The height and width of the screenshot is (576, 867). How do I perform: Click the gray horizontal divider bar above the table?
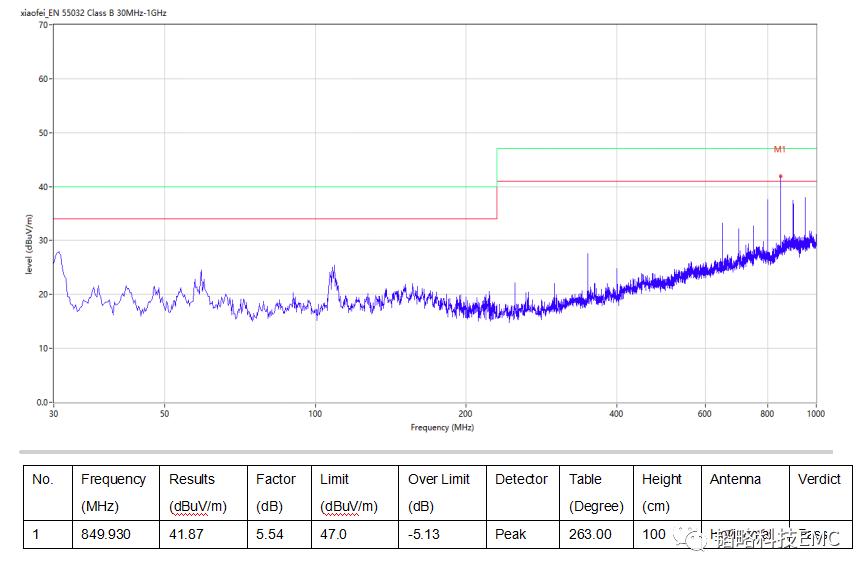click(426, 452)
